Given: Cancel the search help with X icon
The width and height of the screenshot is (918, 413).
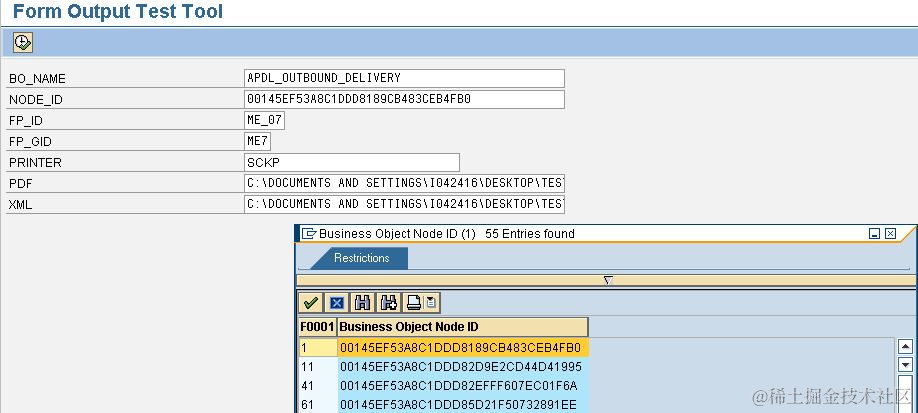Looking at the screenshot, I should (x=337, y=303).
